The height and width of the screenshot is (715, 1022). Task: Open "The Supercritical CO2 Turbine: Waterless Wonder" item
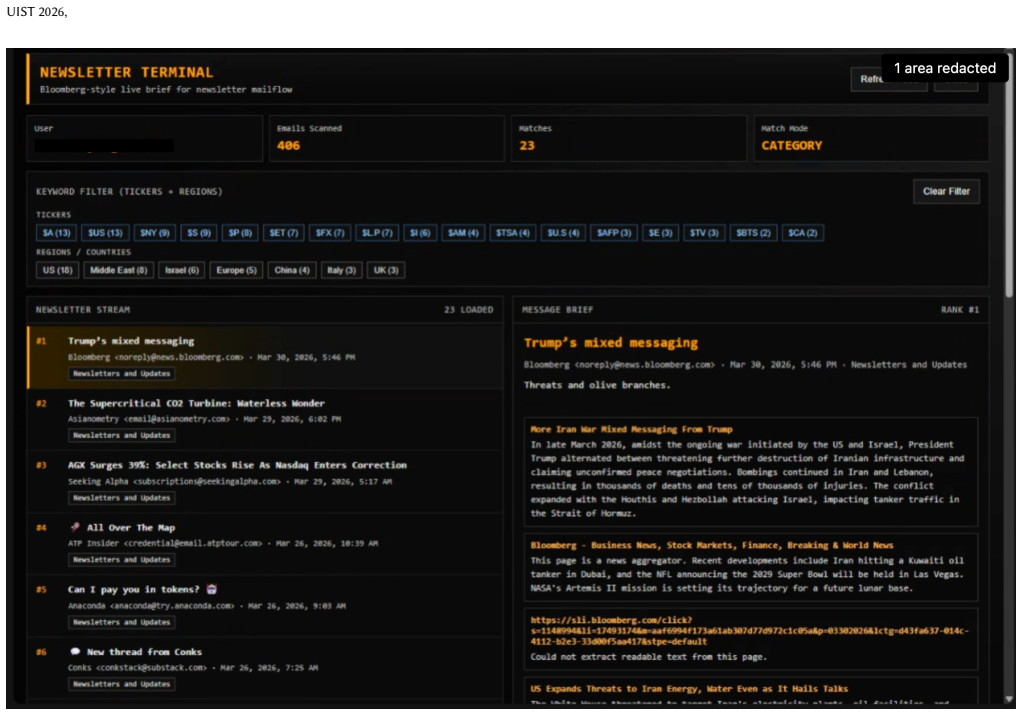click(265, 420)
